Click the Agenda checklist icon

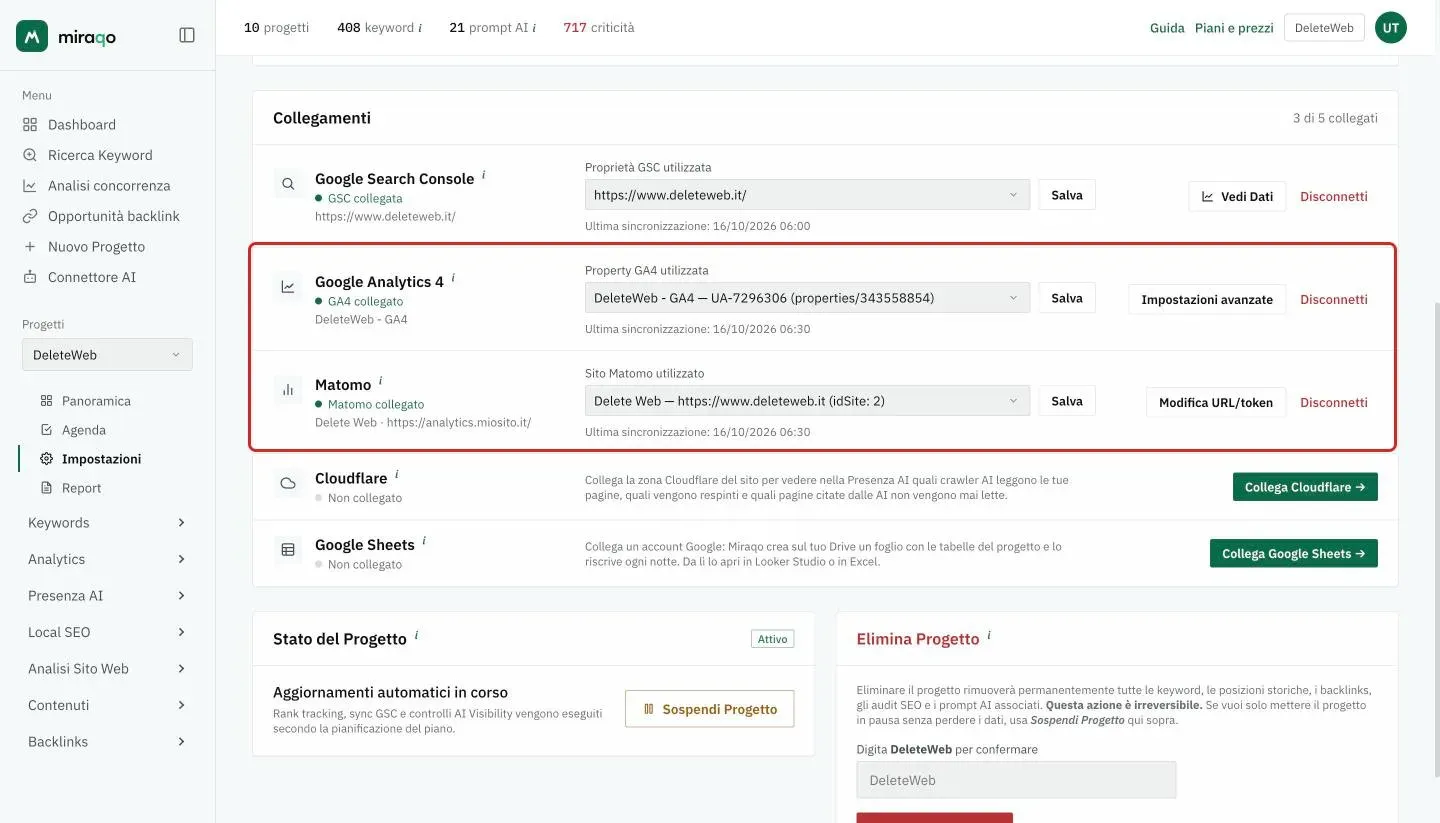point(46,430)
